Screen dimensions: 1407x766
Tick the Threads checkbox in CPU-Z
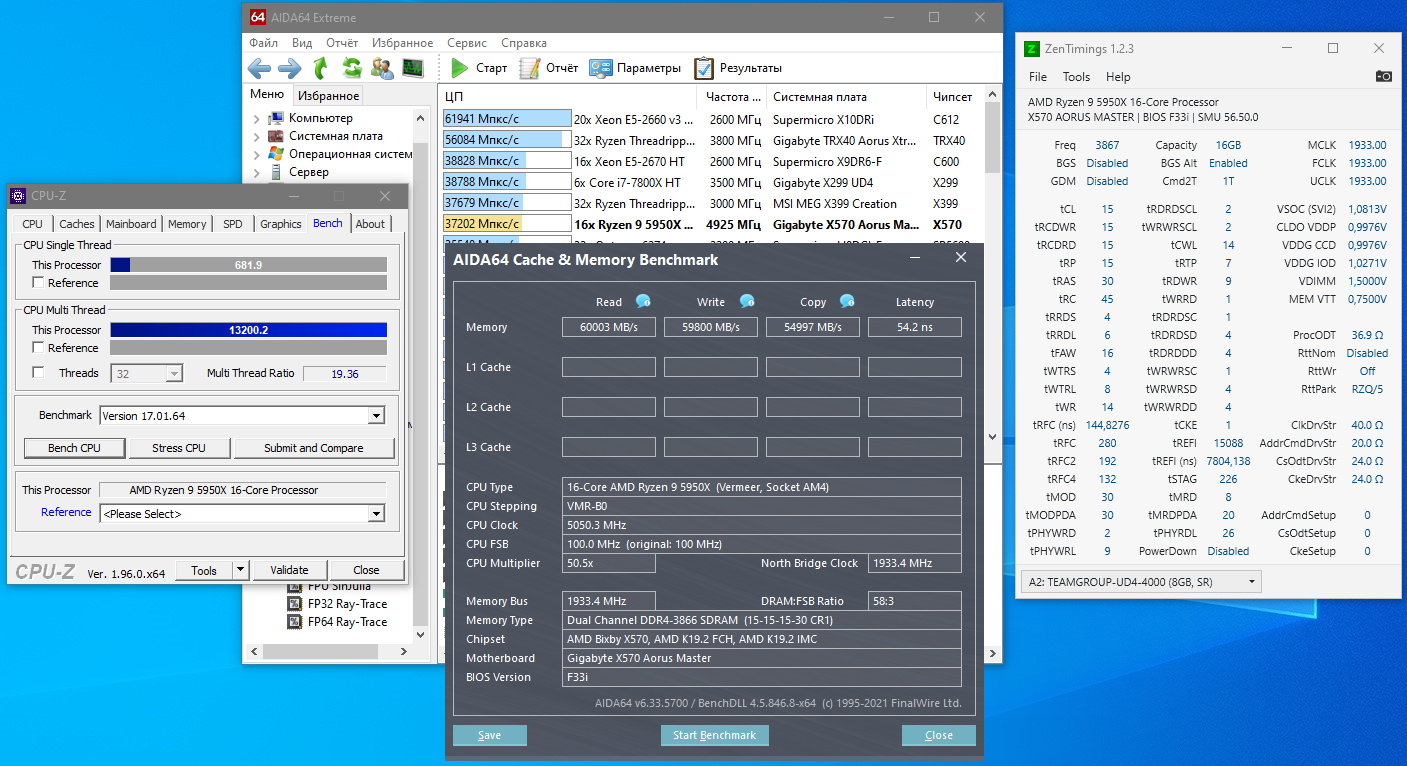point(39,373)
